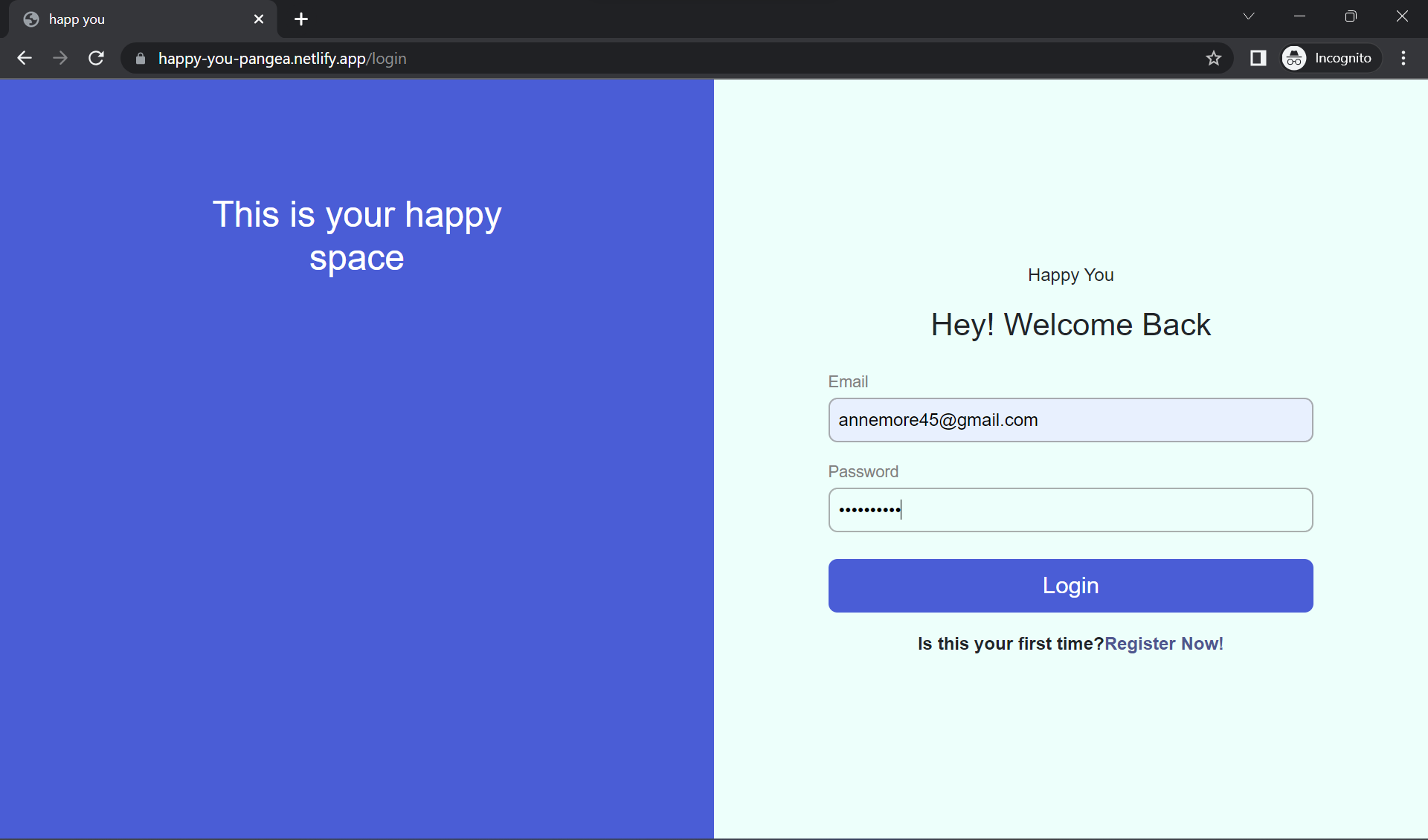1428x840 pixels.
Task: Bookmark this page with star icon
Action: (1214, 58)
